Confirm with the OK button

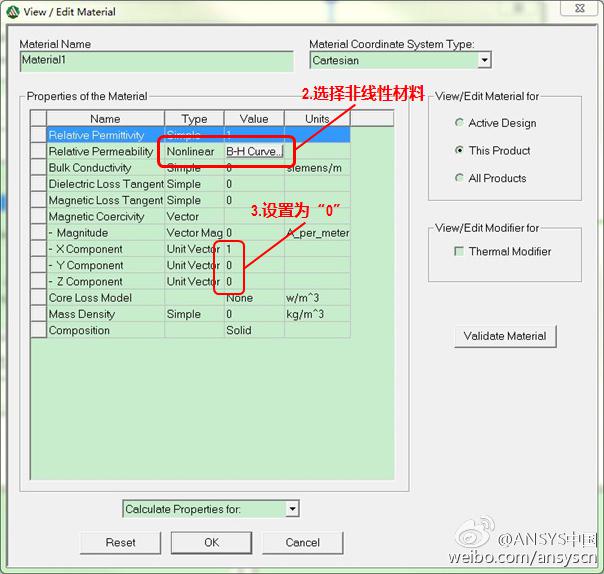coord(211,542)
